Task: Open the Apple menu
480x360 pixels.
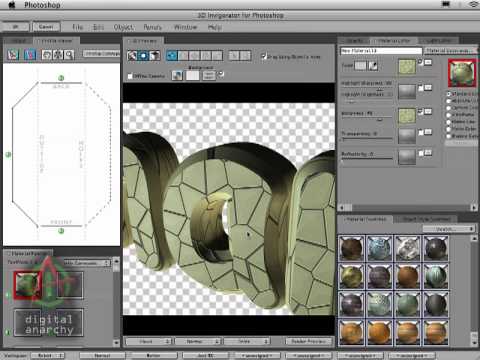Action: [12, 5]
